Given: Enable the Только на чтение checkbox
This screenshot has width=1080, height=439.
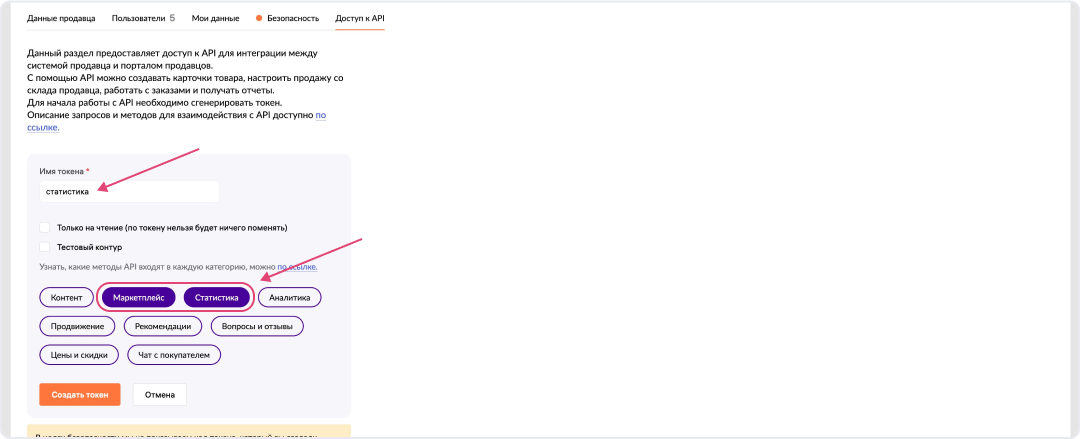Looking at the screenshot, I should 45,227.
